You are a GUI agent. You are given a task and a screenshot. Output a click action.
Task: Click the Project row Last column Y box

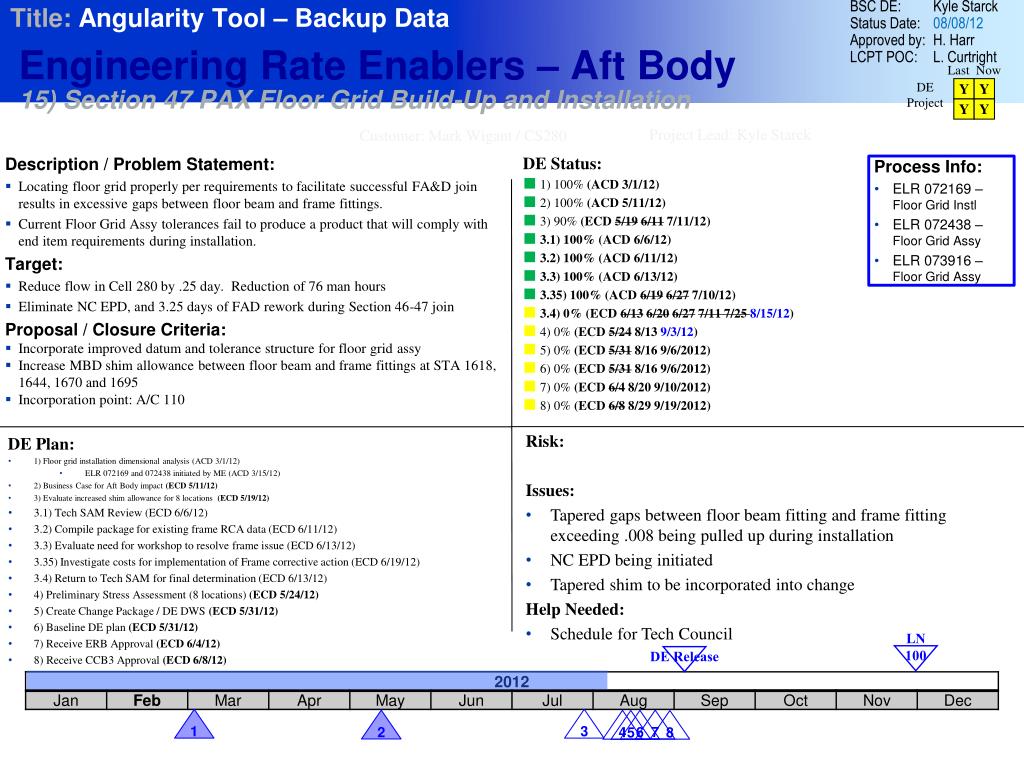pyautogui.click(x=963, y=109)
